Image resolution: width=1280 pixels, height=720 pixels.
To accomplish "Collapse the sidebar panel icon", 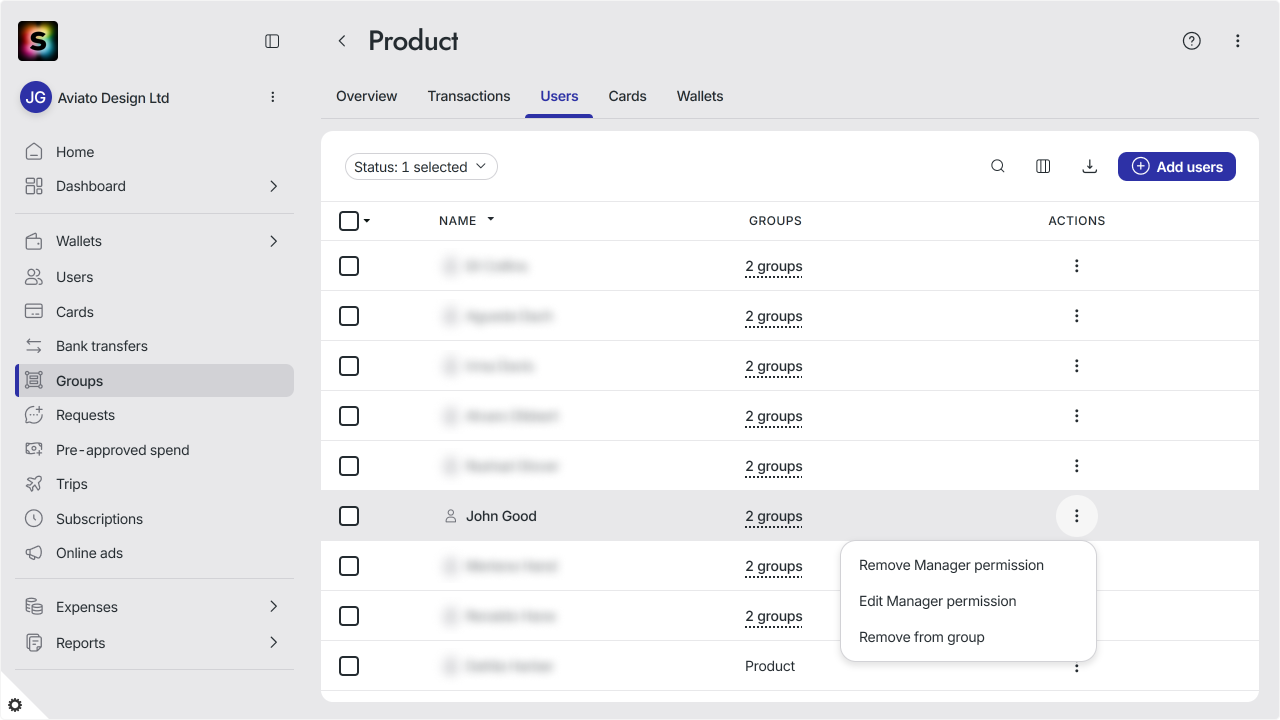I will [x=272, y=41].
